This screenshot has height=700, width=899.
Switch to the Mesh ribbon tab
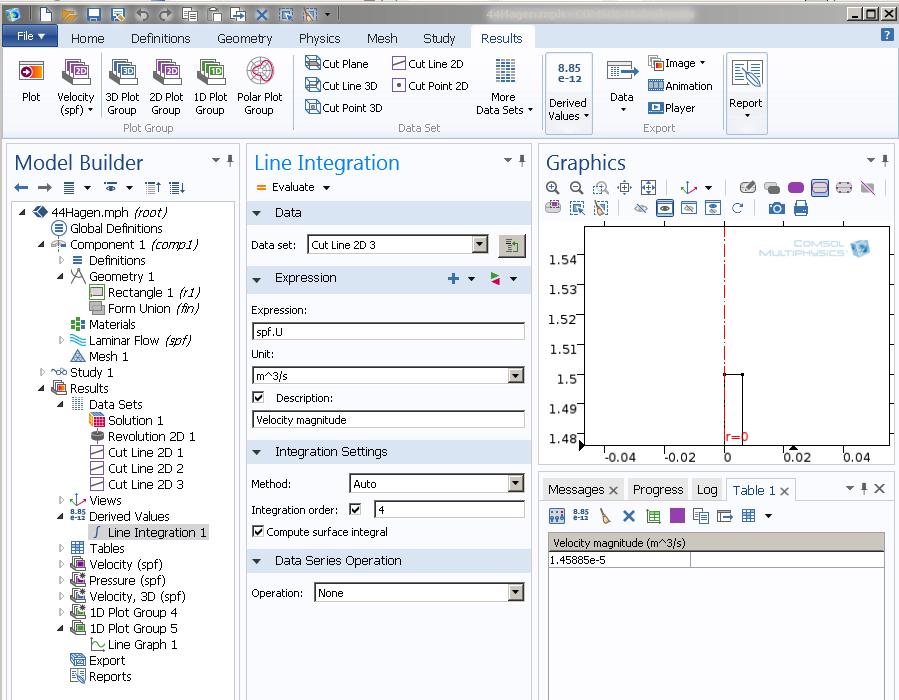point(382,38)
